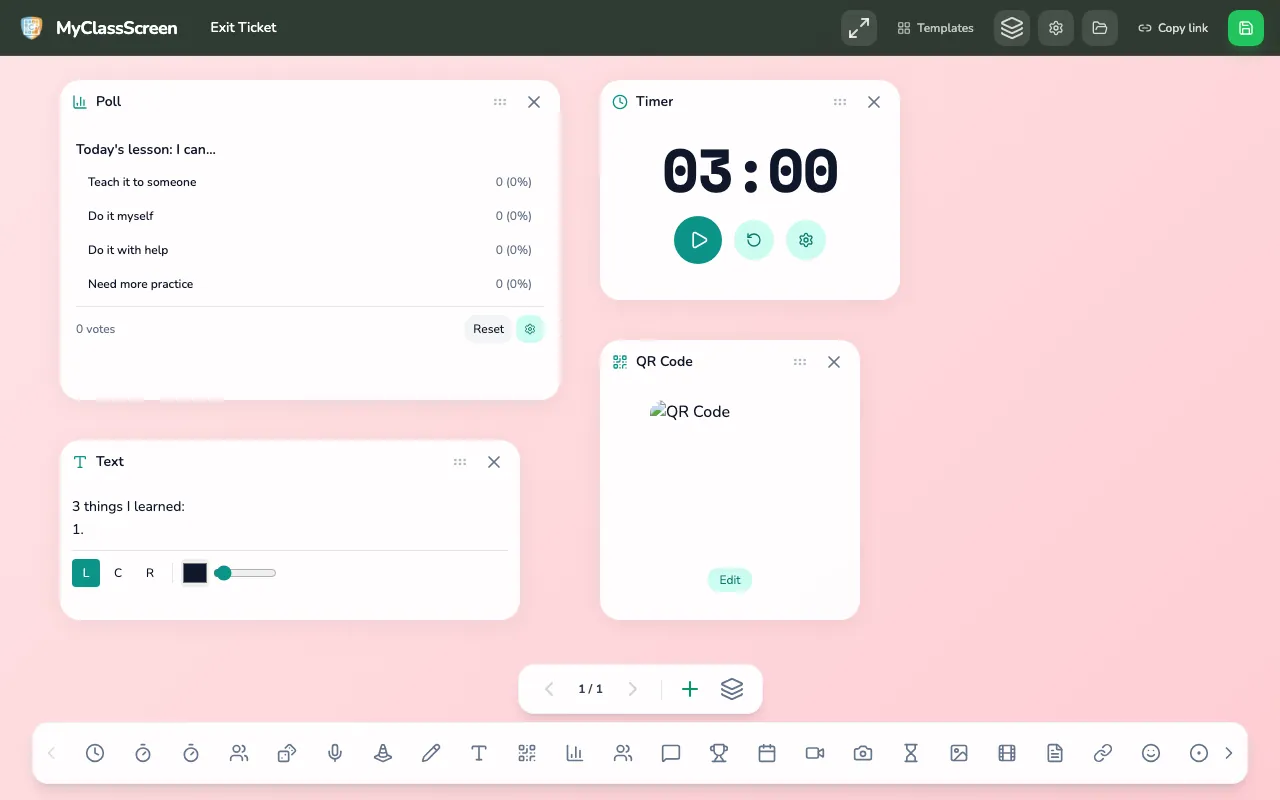Add an image widget from the toolbar
The height and width of the screenshot is (800, 1280).
959,753
